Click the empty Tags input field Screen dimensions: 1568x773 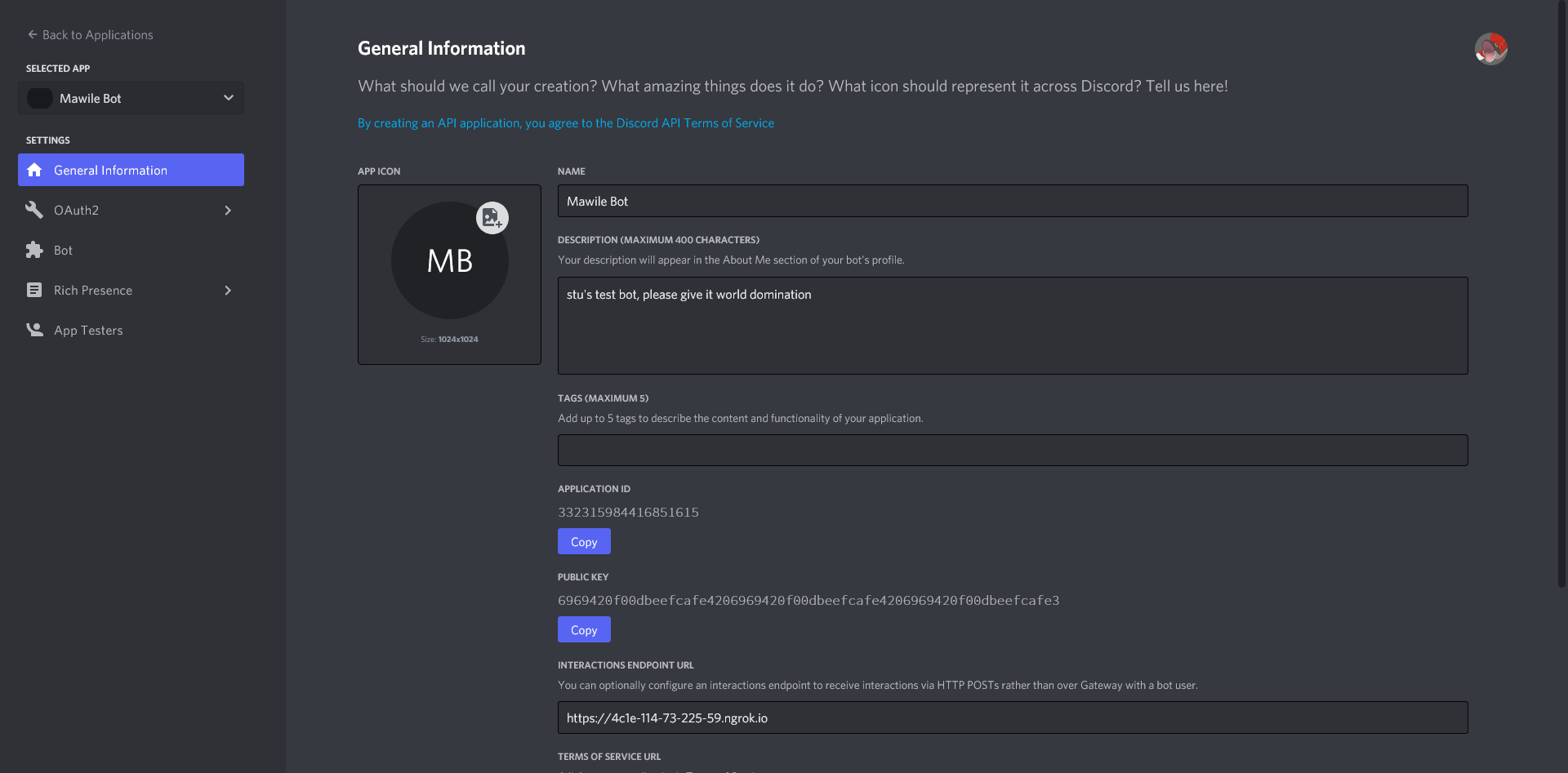[1013, 450]
